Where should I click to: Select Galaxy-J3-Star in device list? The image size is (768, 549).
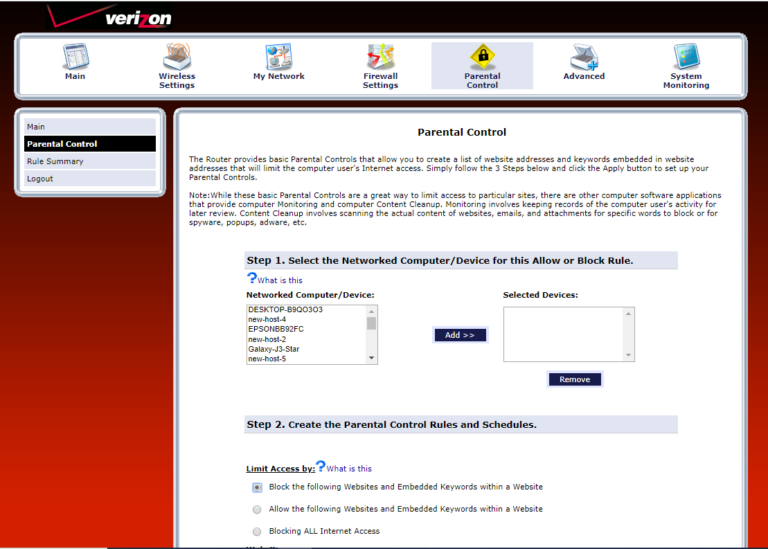(307, 349)
